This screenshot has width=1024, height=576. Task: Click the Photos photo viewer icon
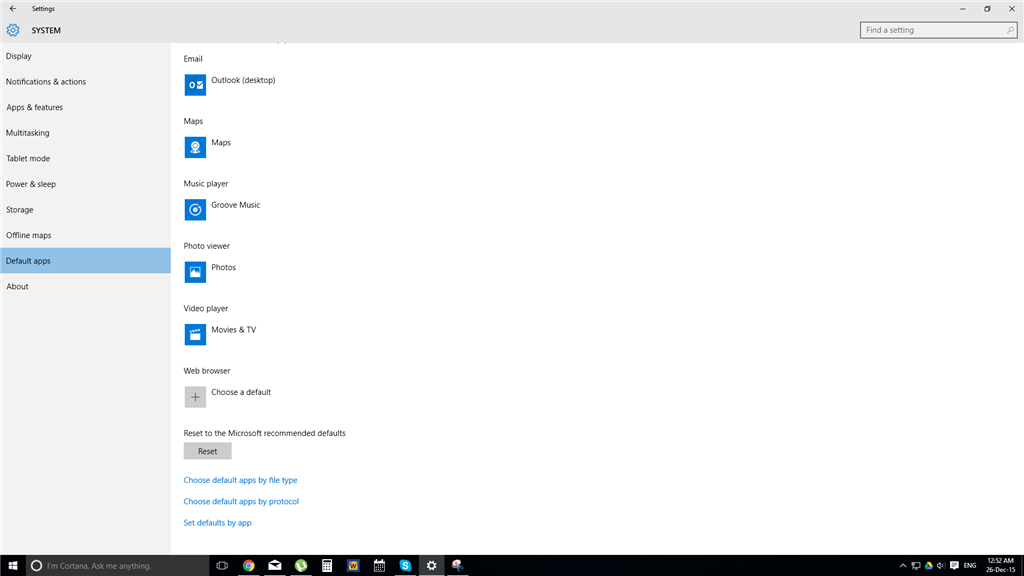[195, 272]
